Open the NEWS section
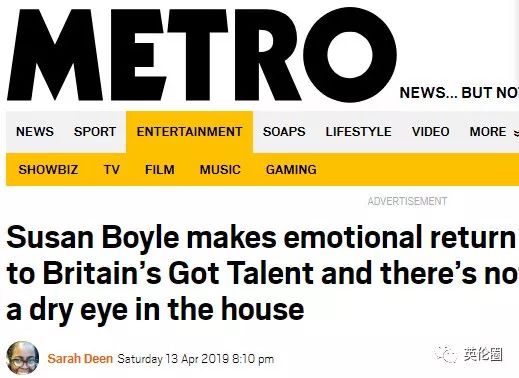The width and height of the screenshot is (519, 378). [x=35, y=132]
